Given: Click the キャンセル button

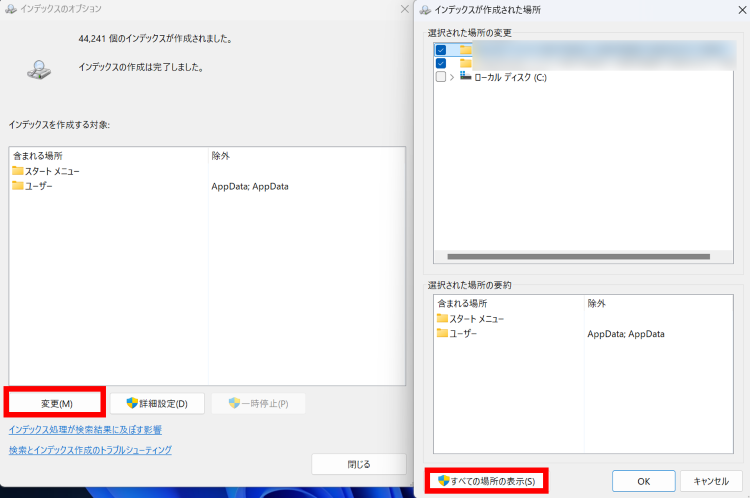Looking at the screenshot, I should point(711,481).
